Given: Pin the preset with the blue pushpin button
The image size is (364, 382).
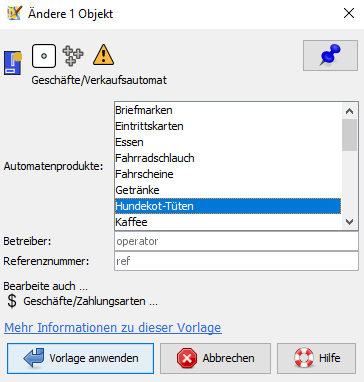Looking at the screenshot, I should pyautogui.click(x=330, y=55).
